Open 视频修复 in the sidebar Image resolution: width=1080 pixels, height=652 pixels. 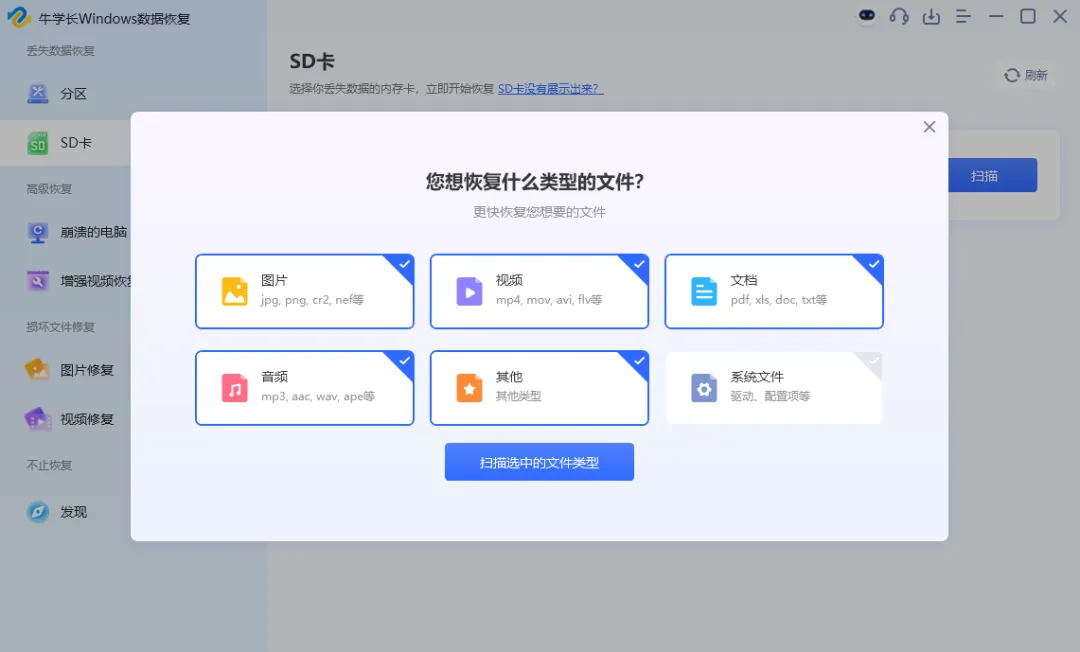pos(65,419)
